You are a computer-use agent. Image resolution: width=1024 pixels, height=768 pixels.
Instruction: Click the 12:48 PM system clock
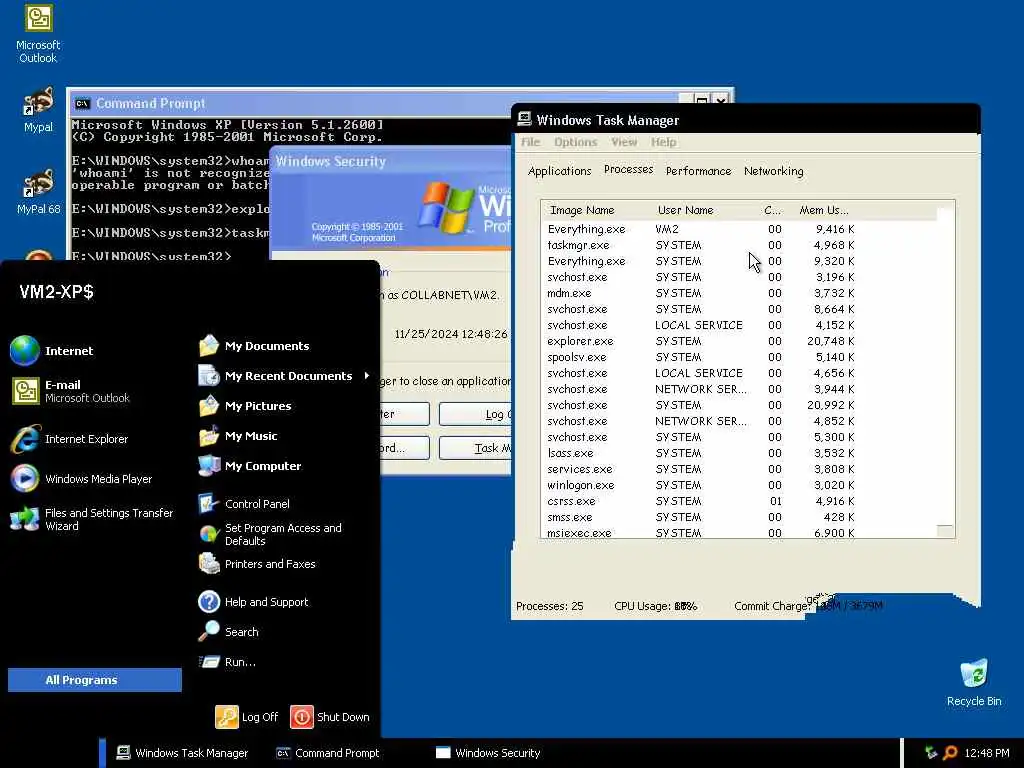(x=987, y=753)
